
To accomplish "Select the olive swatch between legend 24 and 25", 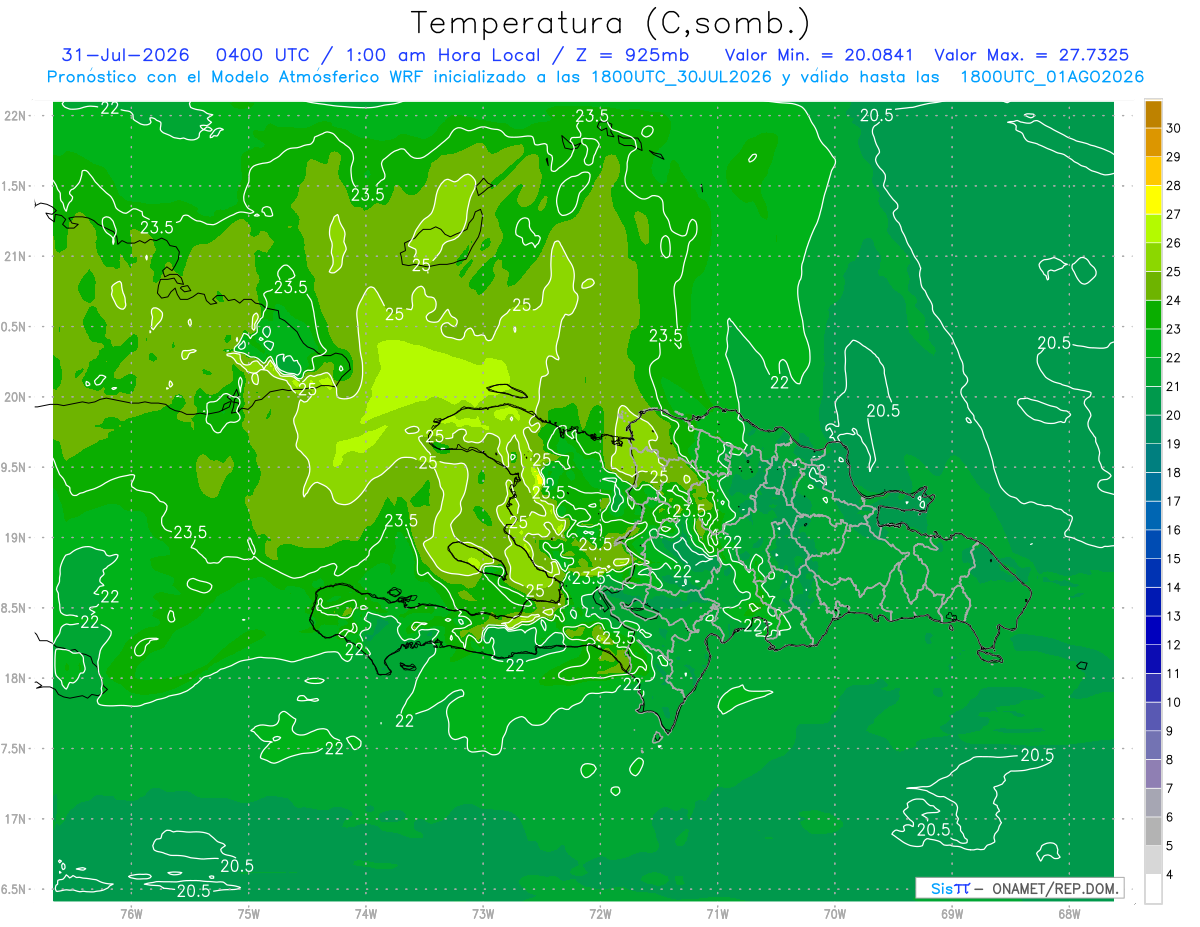I will click(1153, 286).
